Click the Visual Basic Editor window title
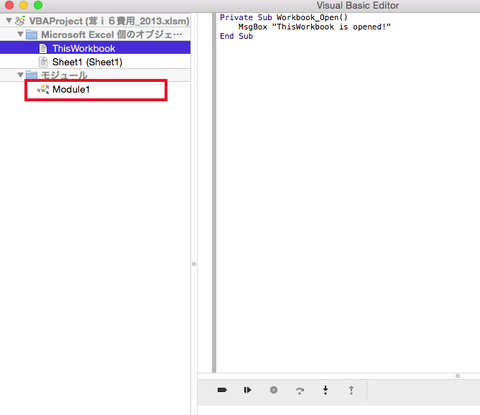The height and width of the screenshot is (415, 480). click(x=358, y=5)
